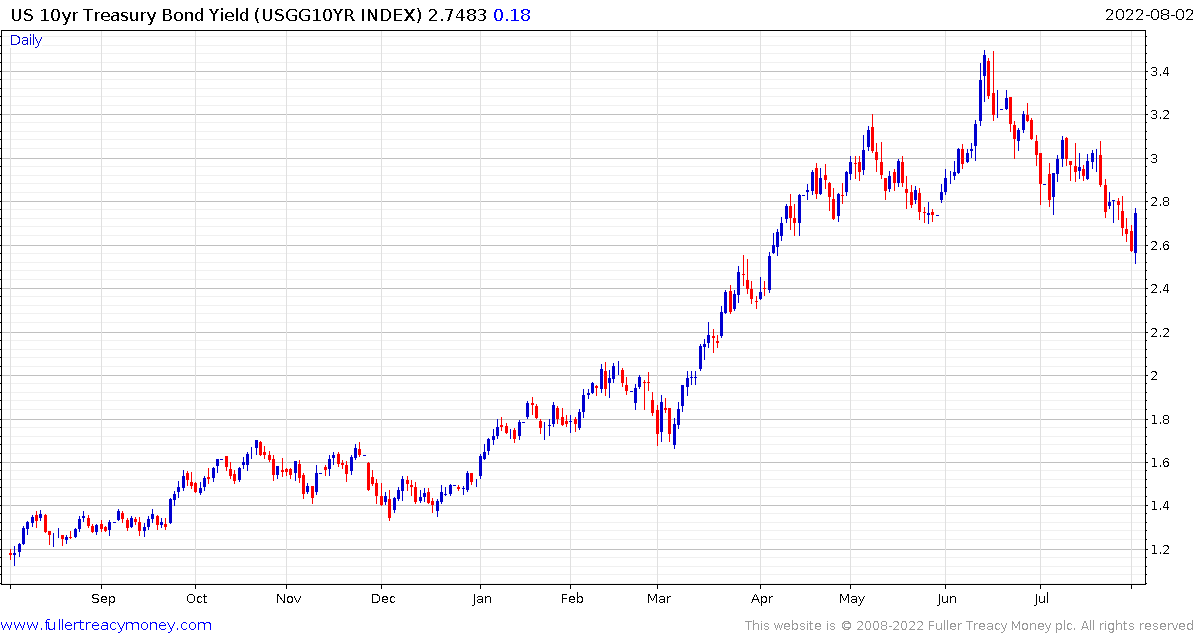1195x640 pixels.
Task: Click the current yield value 2.7483
Action: pos(457,15)
